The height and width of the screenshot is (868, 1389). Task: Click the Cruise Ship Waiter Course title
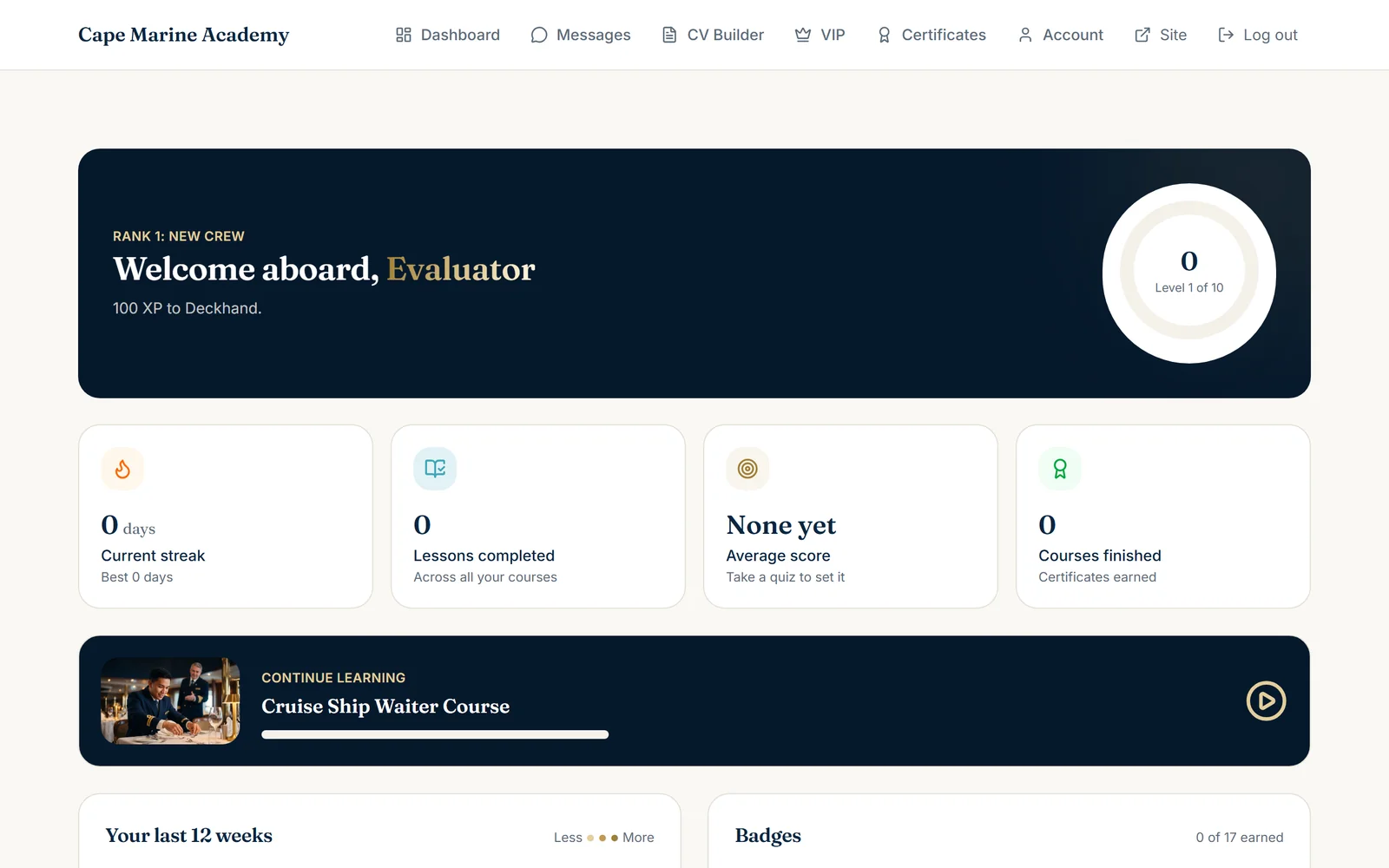[385, 707]
